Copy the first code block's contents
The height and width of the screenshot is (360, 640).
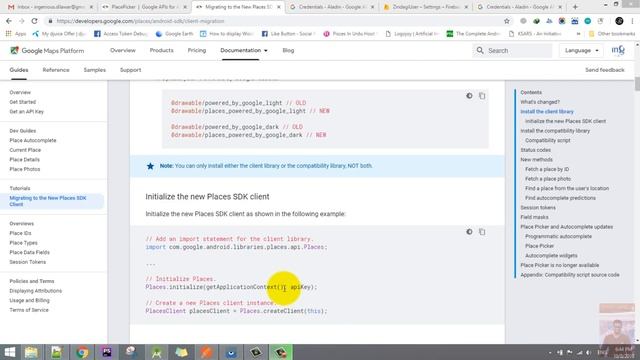click(x=482, y=96)
